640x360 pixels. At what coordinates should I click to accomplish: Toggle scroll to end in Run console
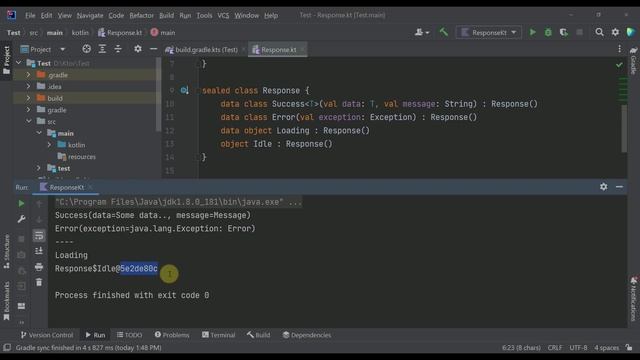(x=39, y=251)
